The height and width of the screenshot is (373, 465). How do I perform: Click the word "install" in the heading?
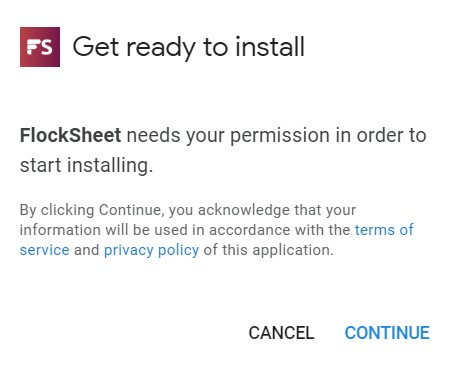[x=270, y=47]
